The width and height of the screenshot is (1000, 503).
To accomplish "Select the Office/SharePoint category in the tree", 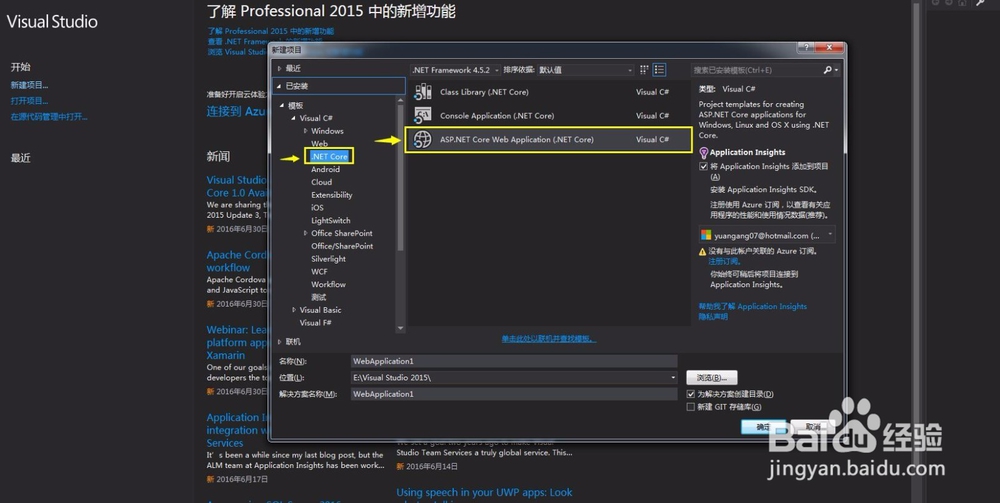I will (342, 245).
